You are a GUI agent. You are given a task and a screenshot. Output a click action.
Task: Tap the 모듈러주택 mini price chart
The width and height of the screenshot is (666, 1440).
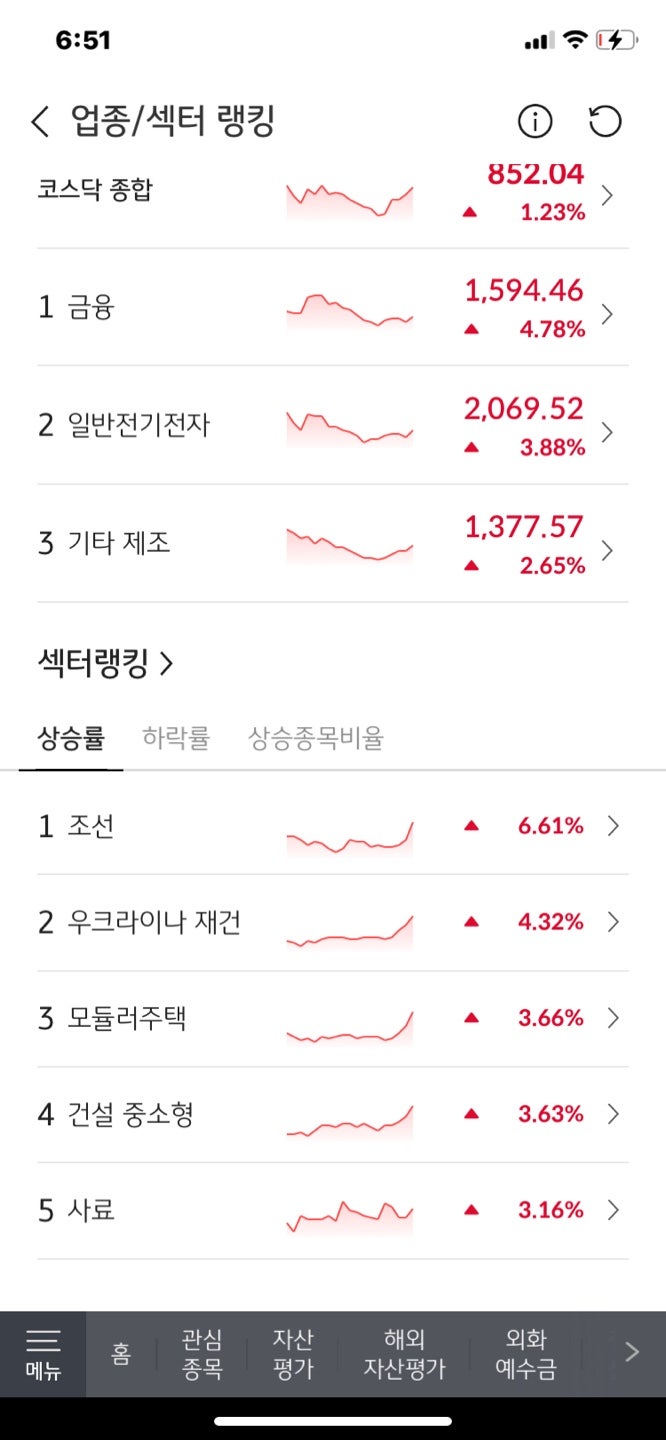pyautogui.click(x=350, y=1018)
